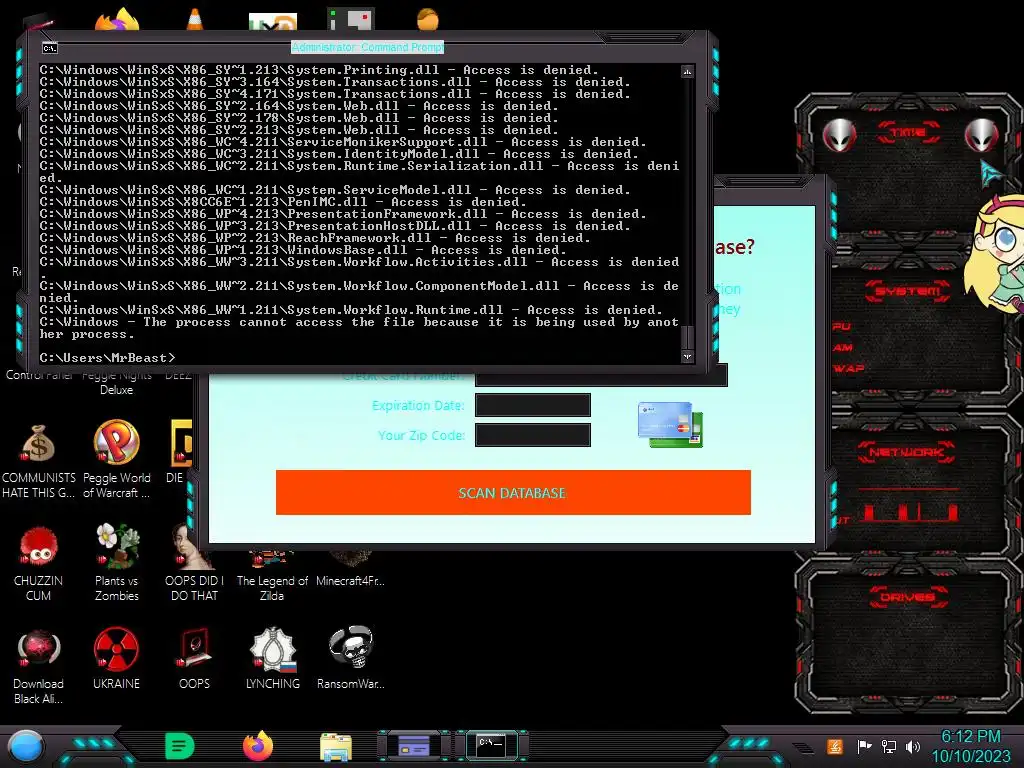The width and height of the screenshot is (1024, 768).
Task: Launch Firefox from the taskbar
Action: (x=258, y=746)
